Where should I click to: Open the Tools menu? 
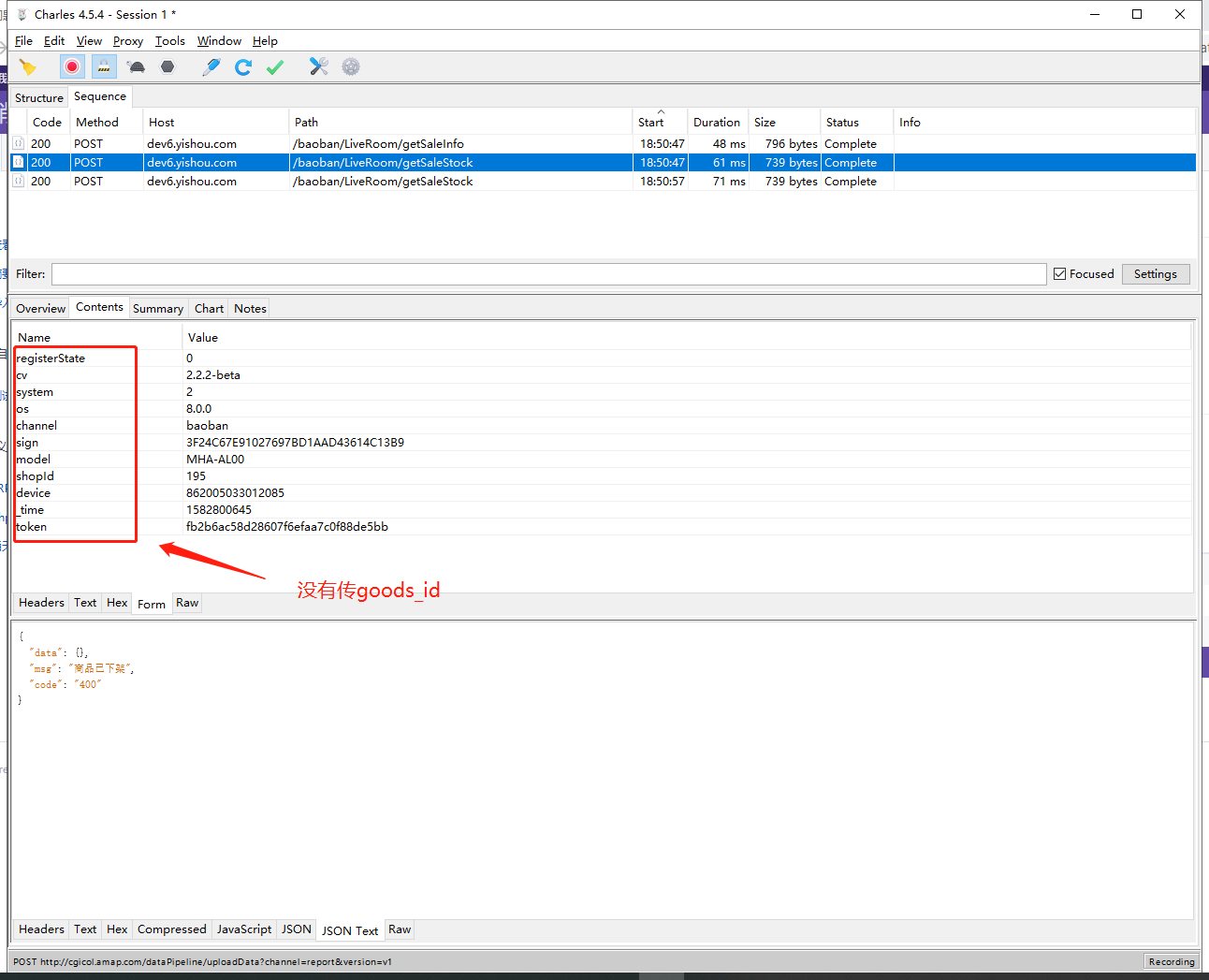click(170, 41)
